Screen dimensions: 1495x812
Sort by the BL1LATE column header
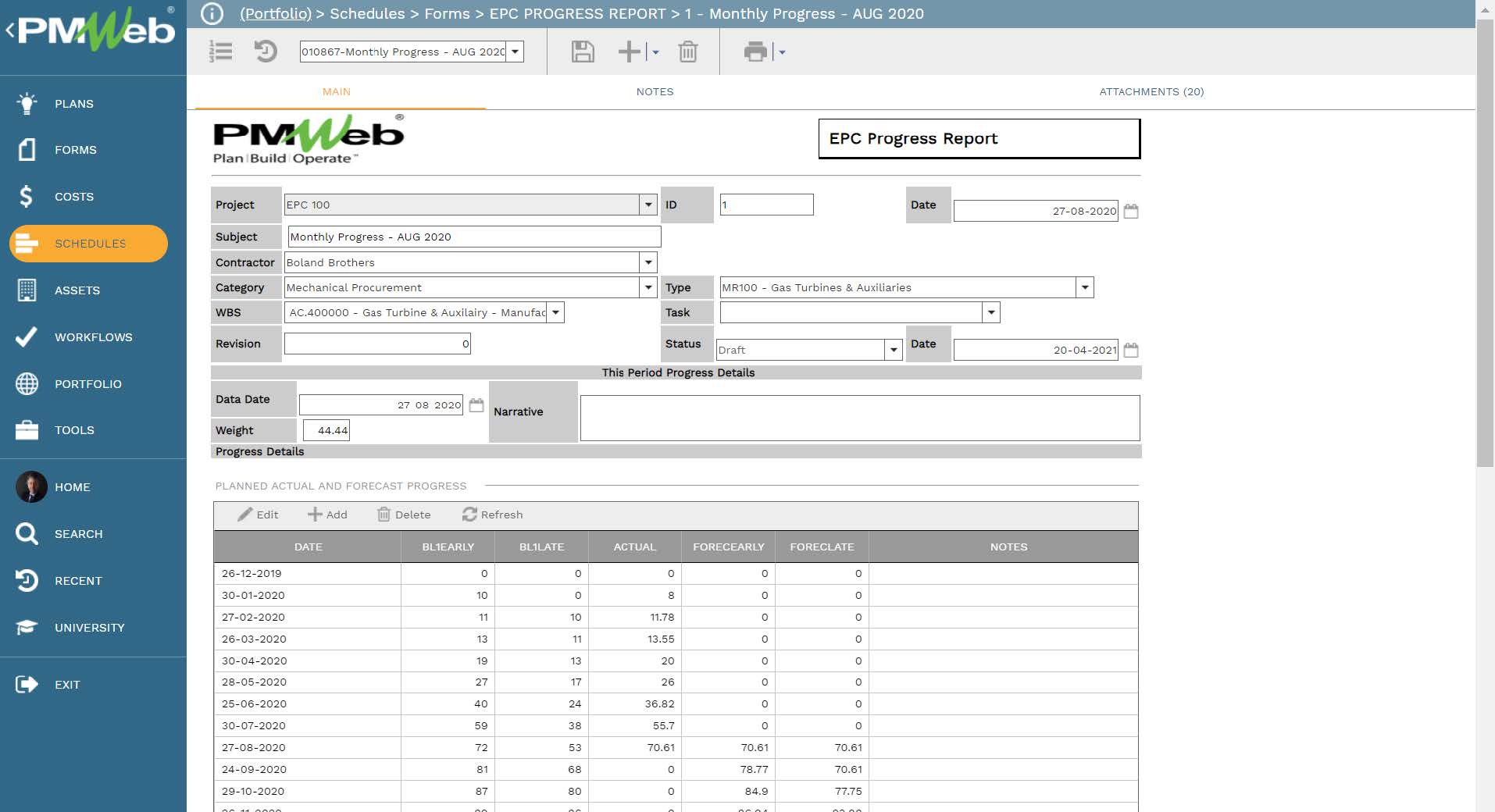coord(541,547)
